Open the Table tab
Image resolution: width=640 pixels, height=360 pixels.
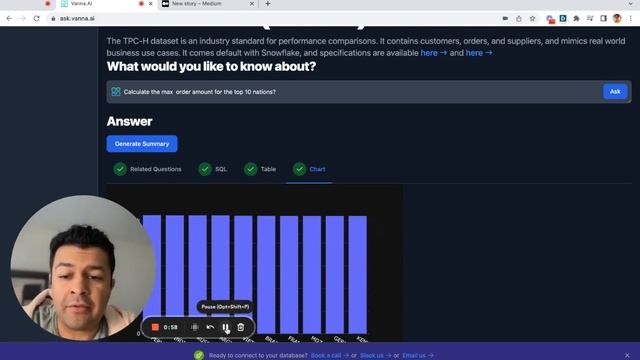[x=260, y=169]
